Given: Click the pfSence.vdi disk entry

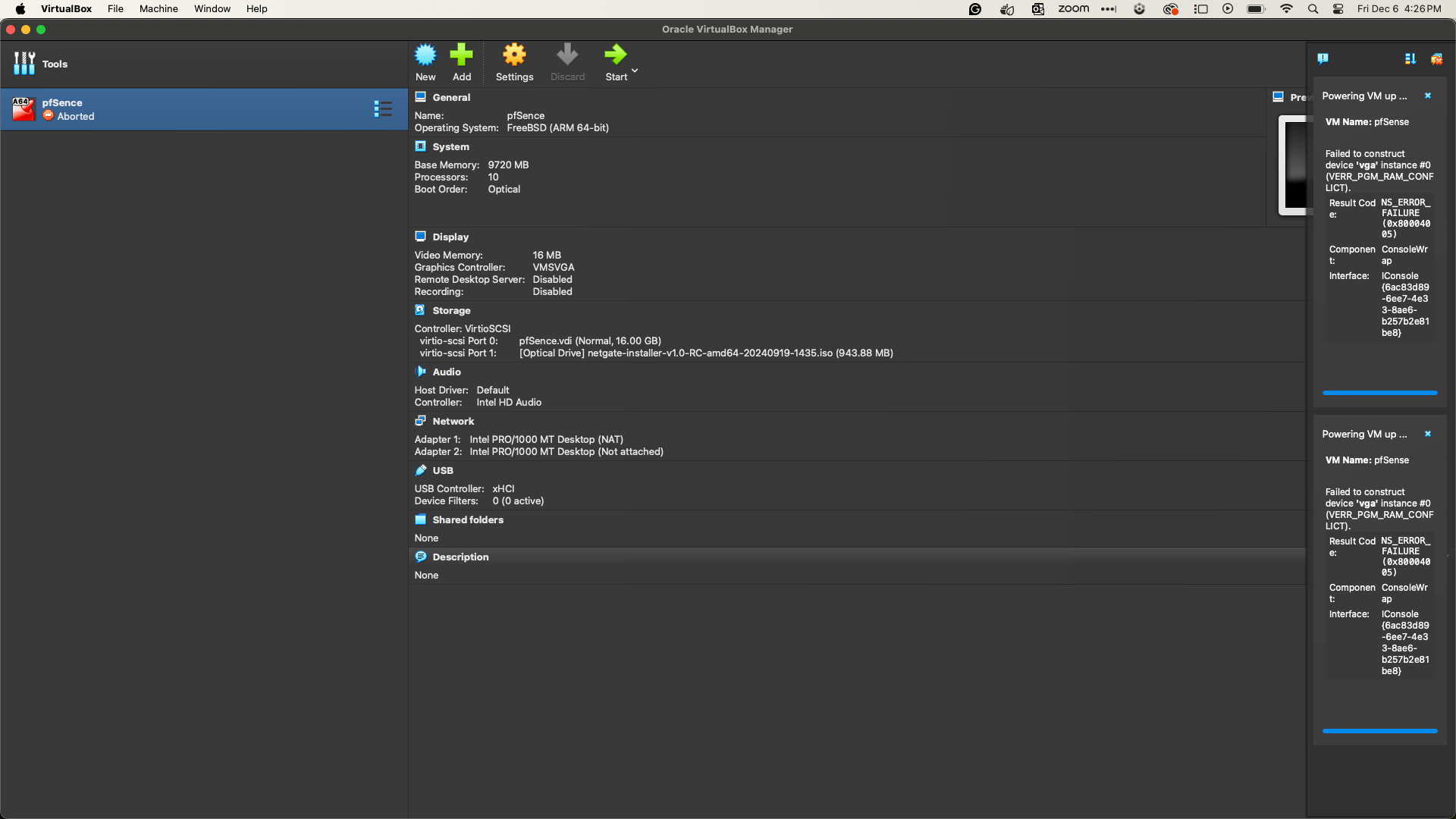Looking at the screenshot, I should [590, 340].
